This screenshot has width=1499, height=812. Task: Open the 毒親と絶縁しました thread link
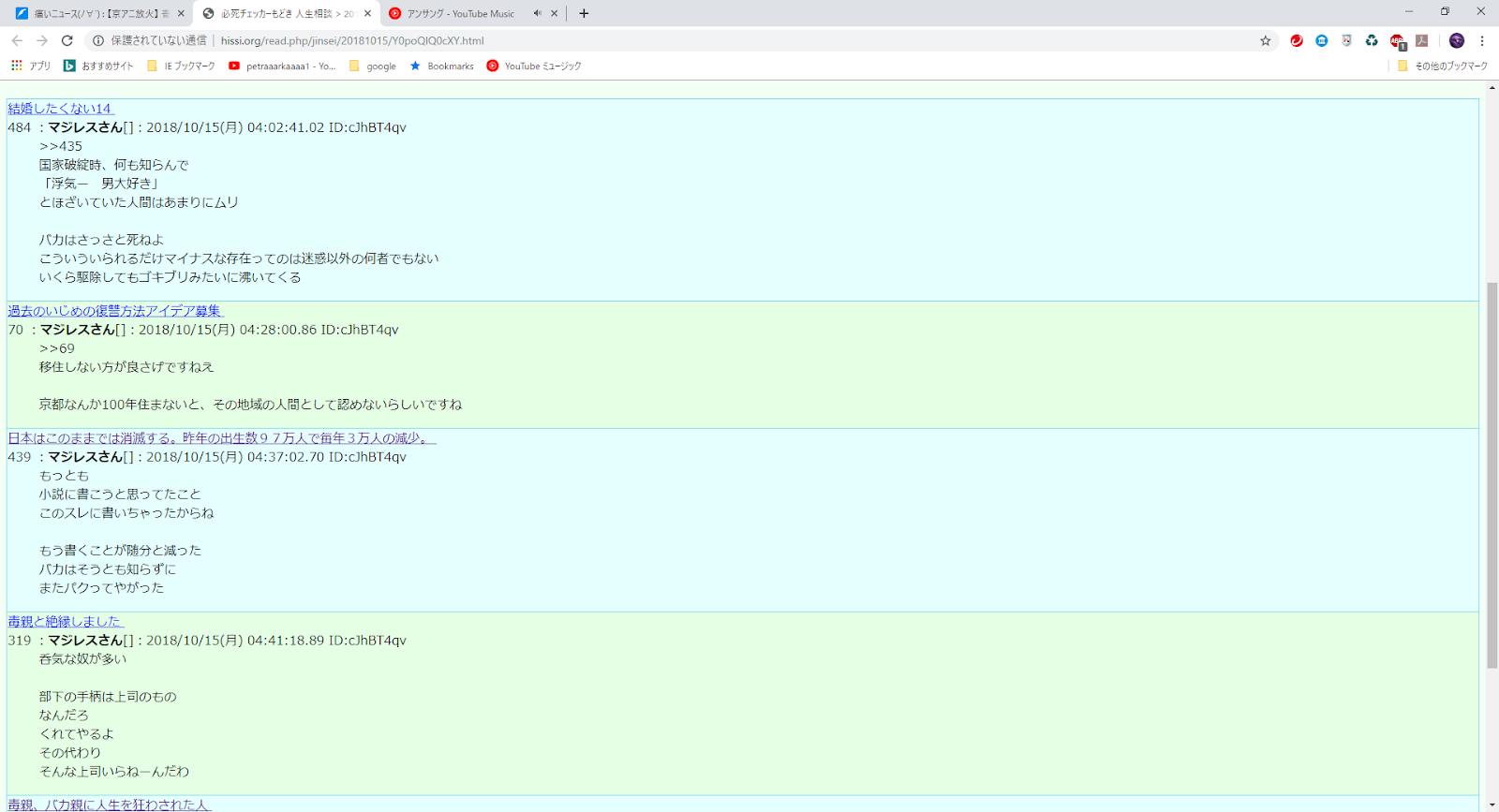tap(65, 622)
